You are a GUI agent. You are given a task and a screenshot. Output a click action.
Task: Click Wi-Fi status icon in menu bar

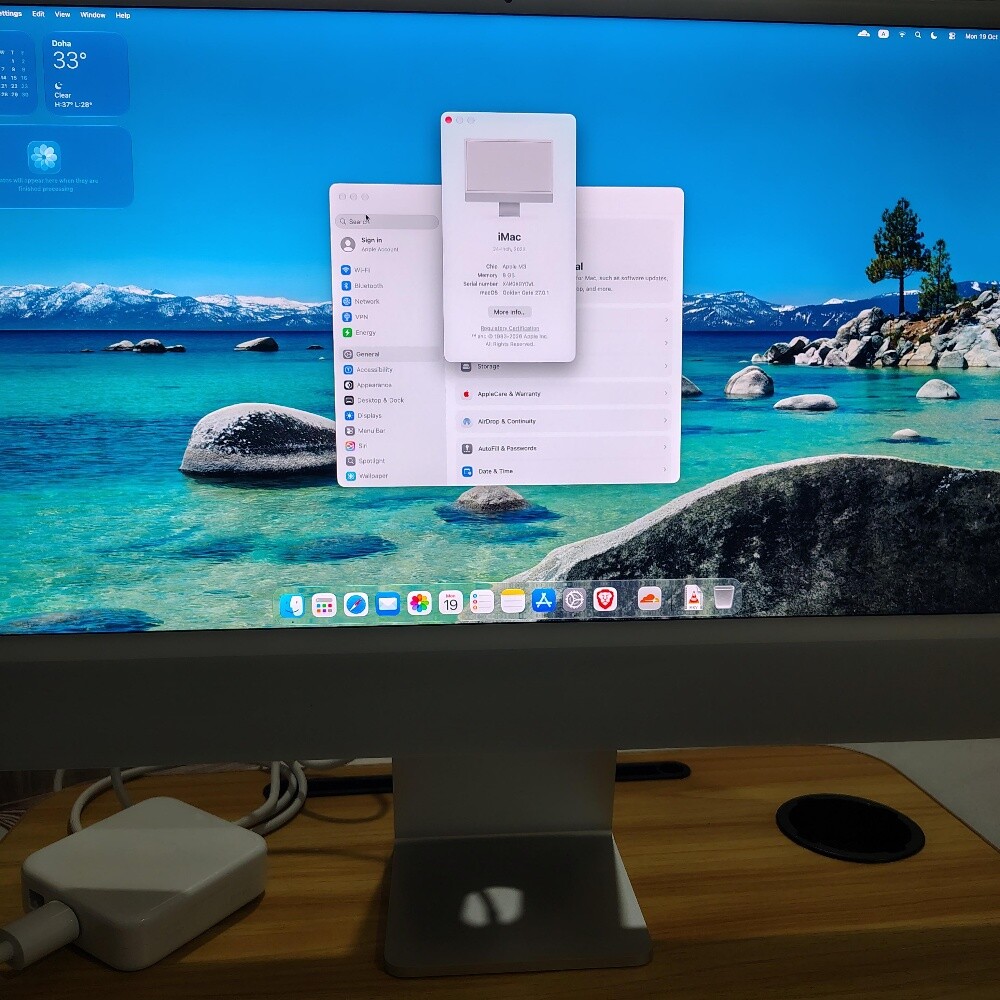click(902, 35)
